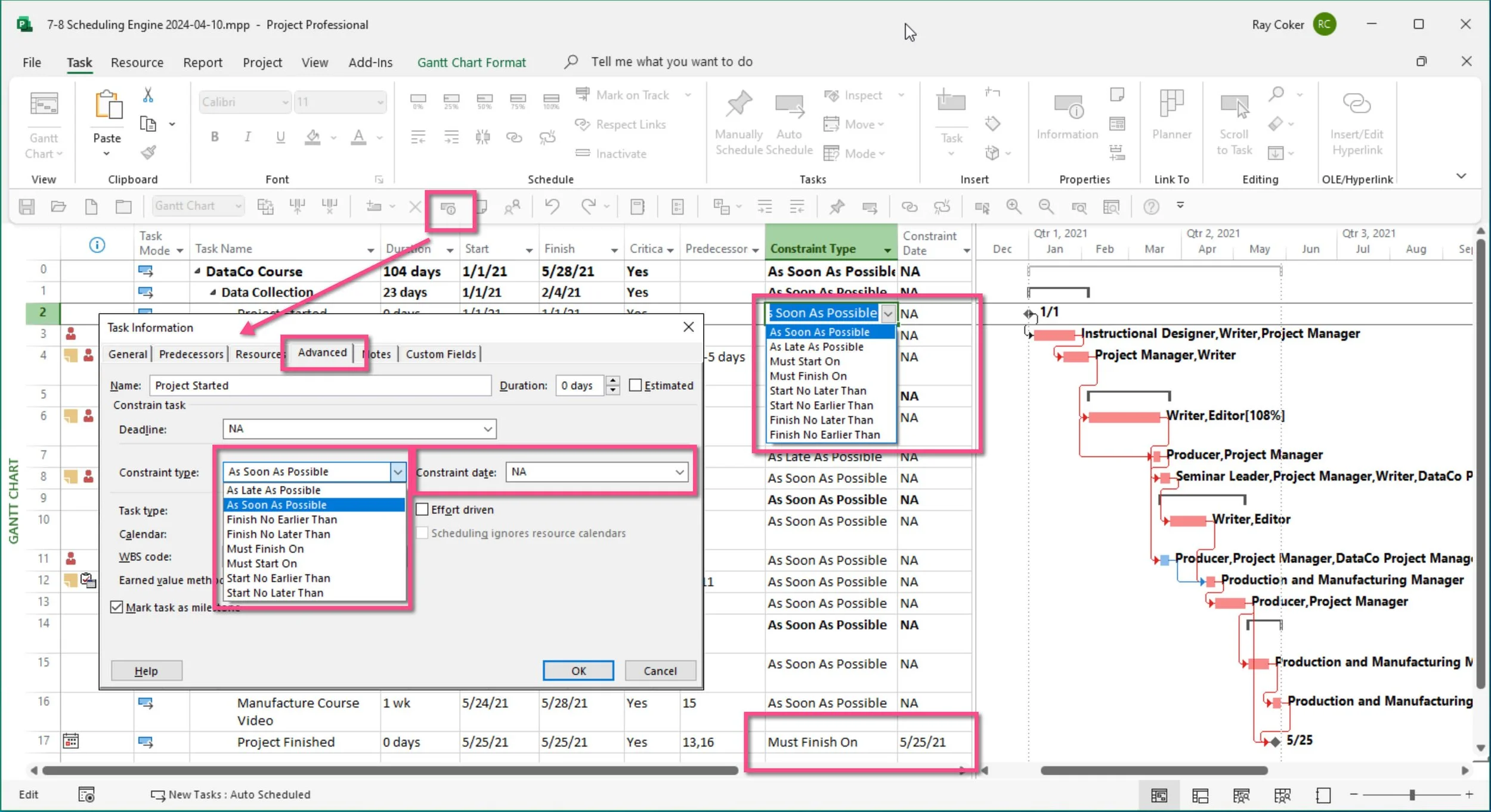This screenshot has width=1491, height=812.
Task: Toggle Underline font formatting
Action: coord(280,137)
